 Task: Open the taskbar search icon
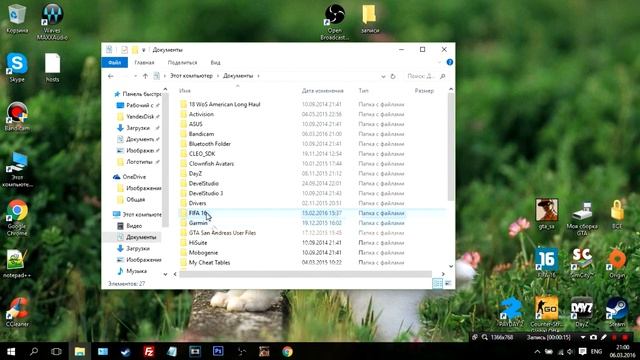click(34, 351)
